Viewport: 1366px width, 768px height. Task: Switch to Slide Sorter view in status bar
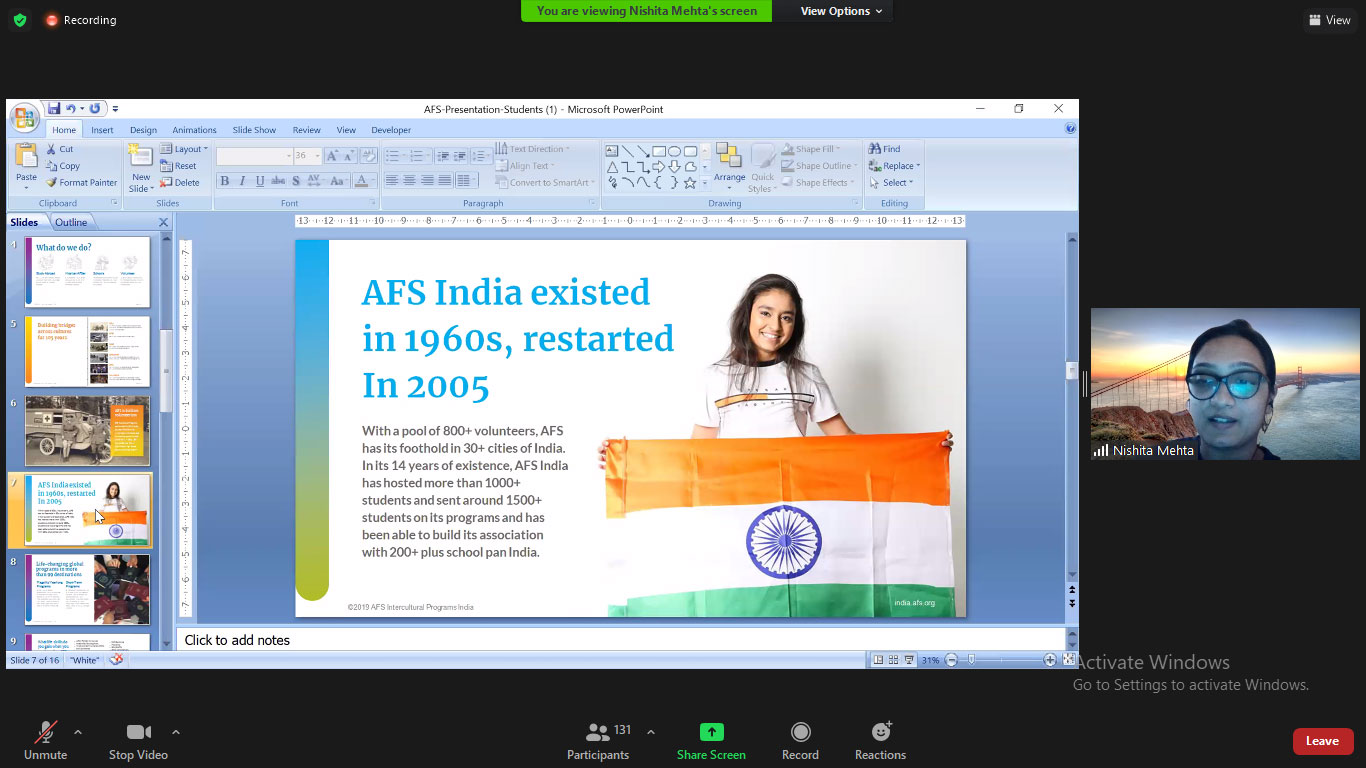893,660
